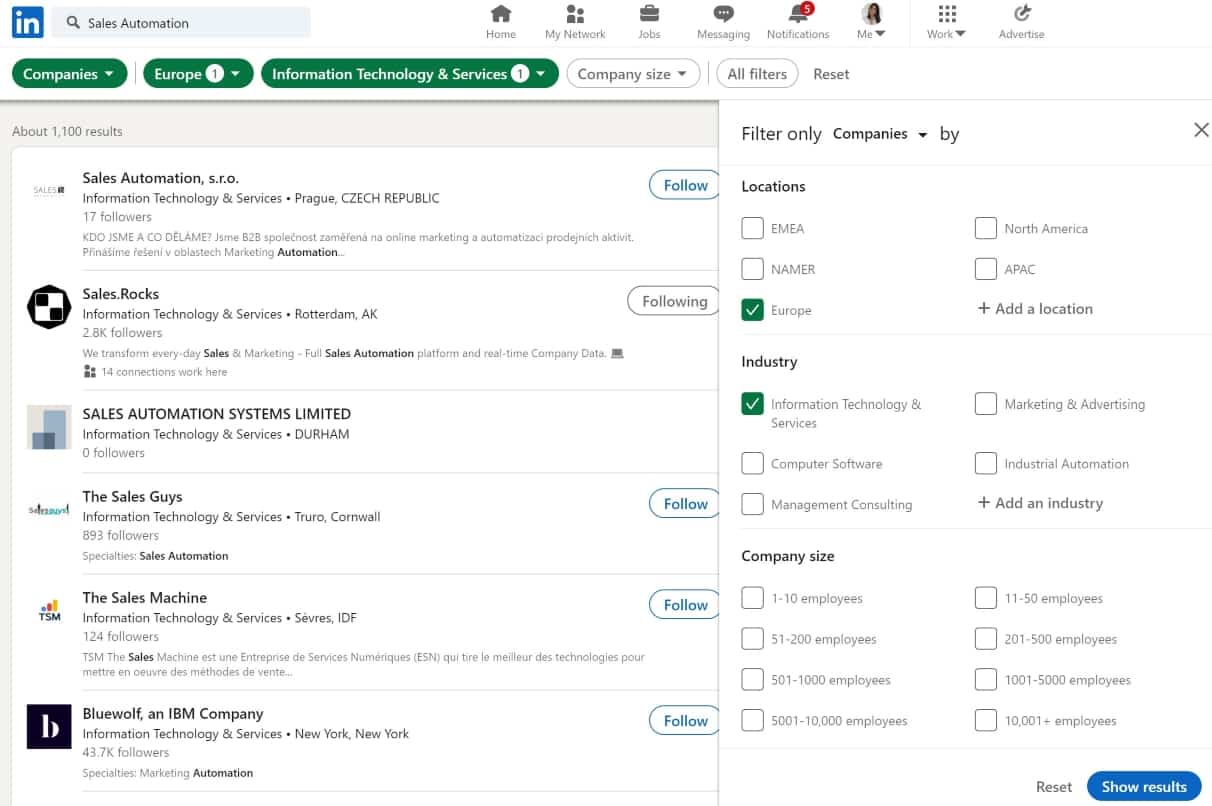
Task: Click the LinkedIn logo icon
Action: 27,23
